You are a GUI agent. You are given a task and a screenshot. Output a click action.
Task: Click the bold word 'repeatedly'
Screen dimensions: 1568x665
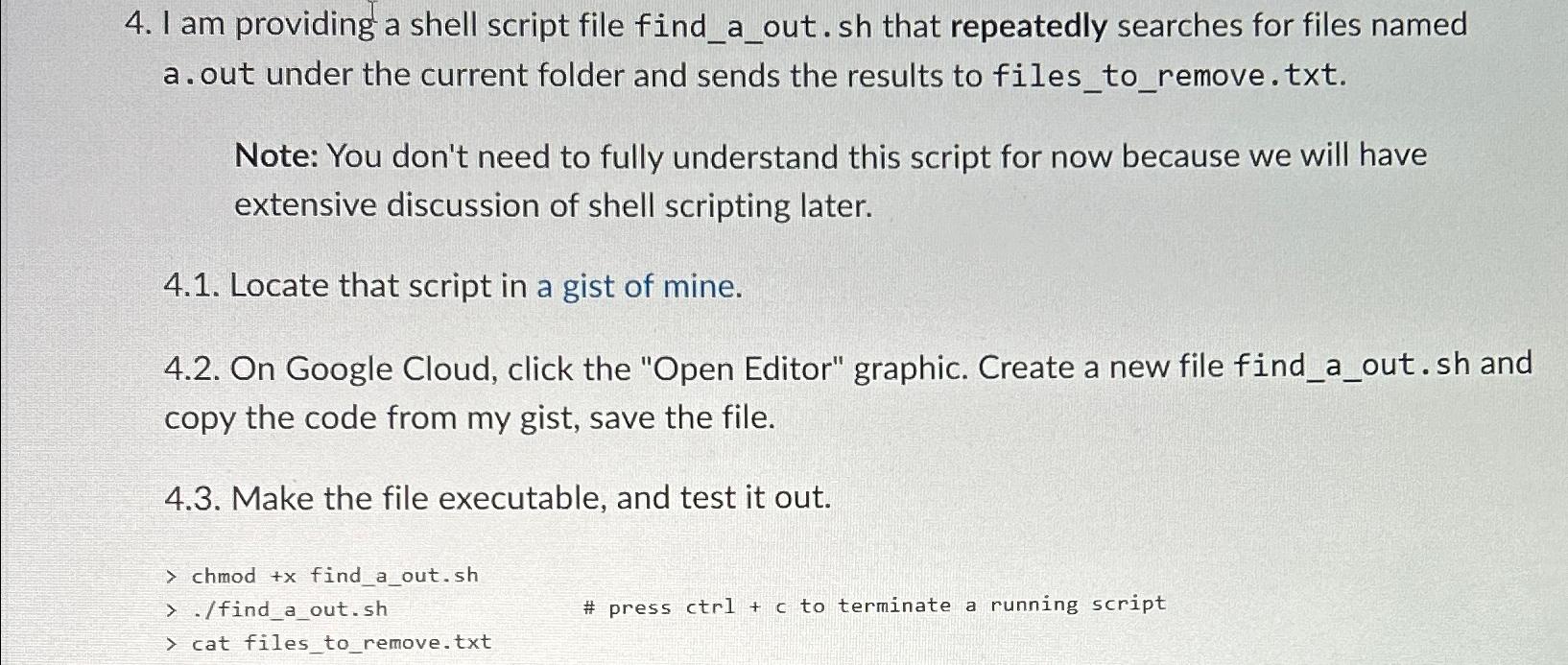pyautogui.click(x=1029, y=27)
